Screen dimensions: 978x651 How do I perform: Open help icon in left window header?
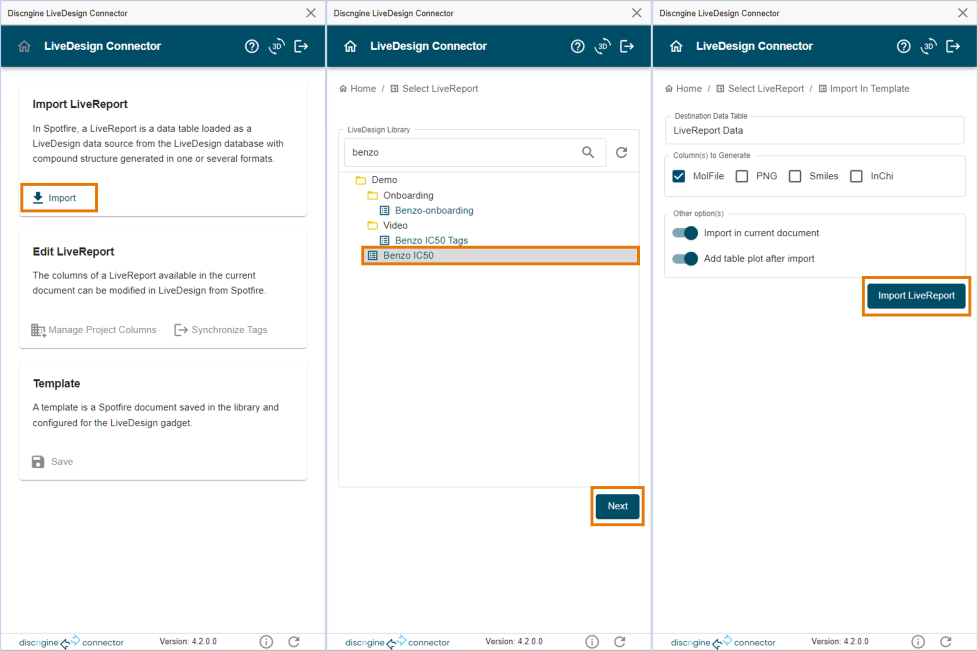[251, 46]
